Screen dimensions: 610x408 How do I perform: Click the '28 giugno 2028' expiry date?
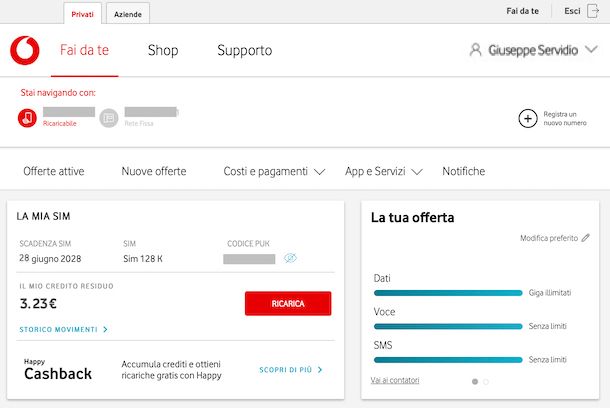click(50, 258)
